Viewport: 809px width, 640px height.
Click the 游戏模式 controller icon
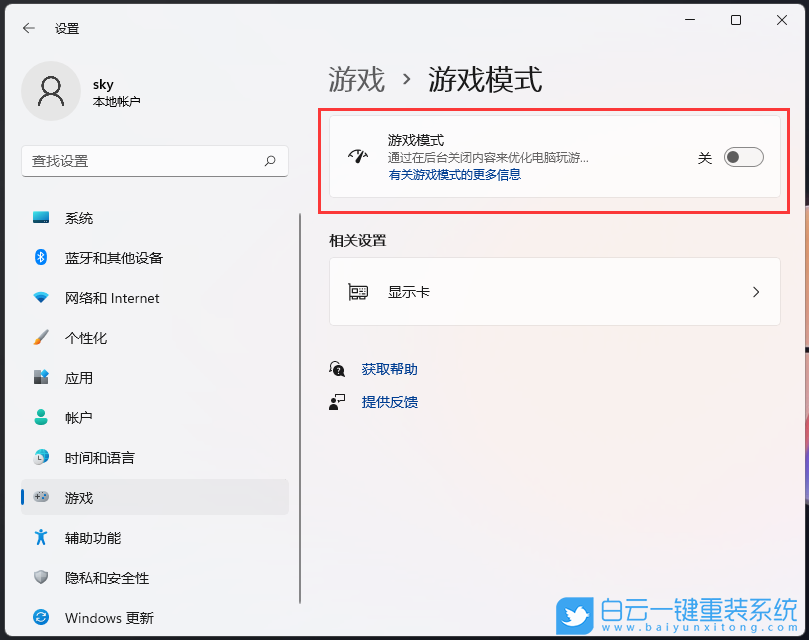tap(358, 156)
